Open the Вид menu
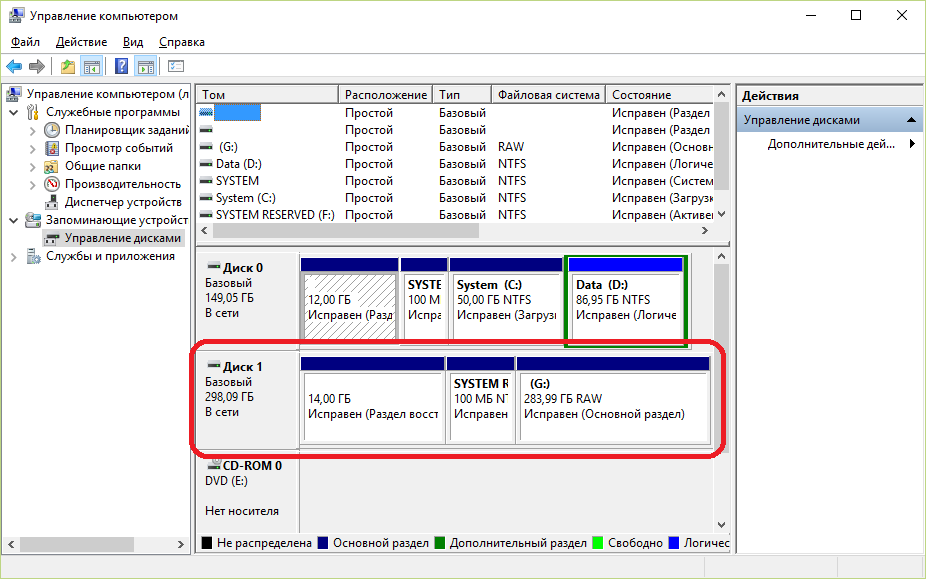Screen dimensions: 926x579 (133, 42)
